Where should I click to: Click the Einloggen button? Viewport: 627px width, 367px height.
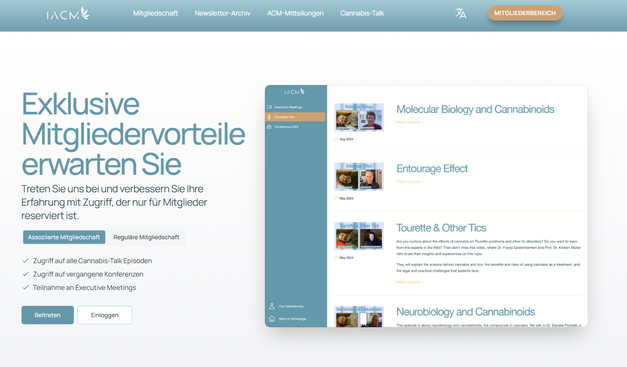point(104,315)
